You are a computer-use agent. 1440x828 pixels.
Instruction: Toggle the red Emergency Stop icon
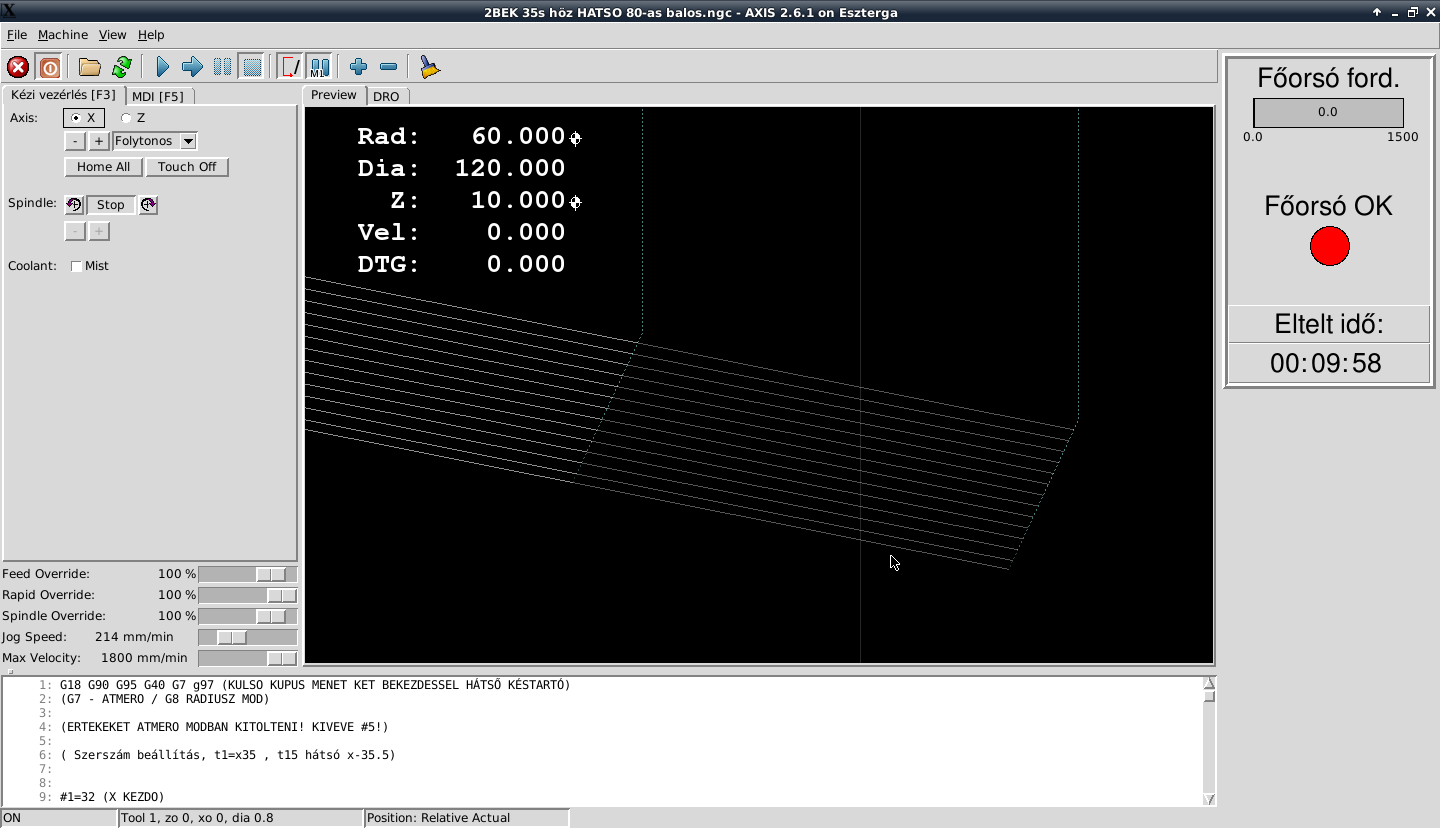click(18, 67)
